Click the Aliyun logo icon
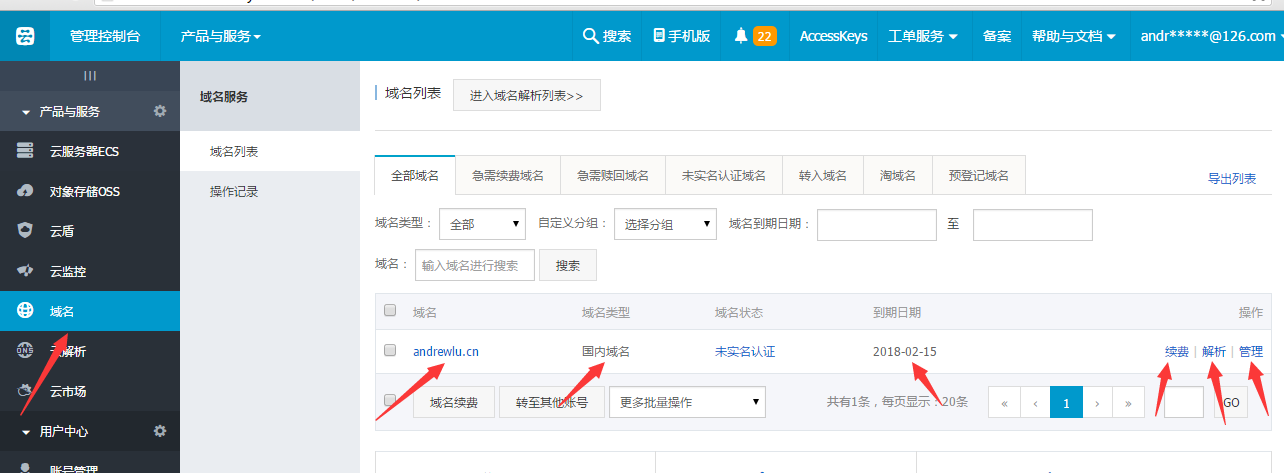 click(24, 37)
